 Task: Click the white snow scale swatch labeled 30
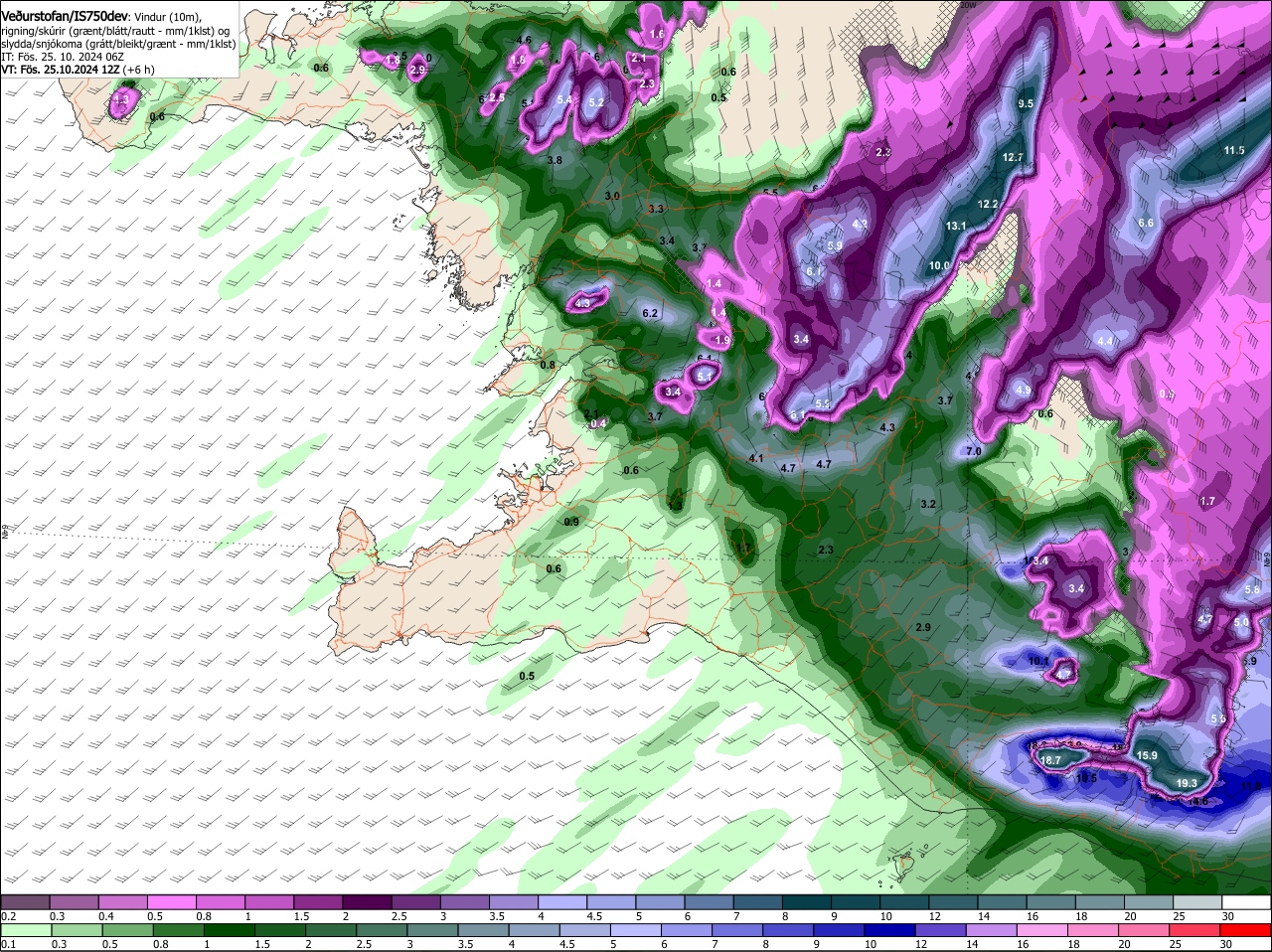[x=1247, y=902]
